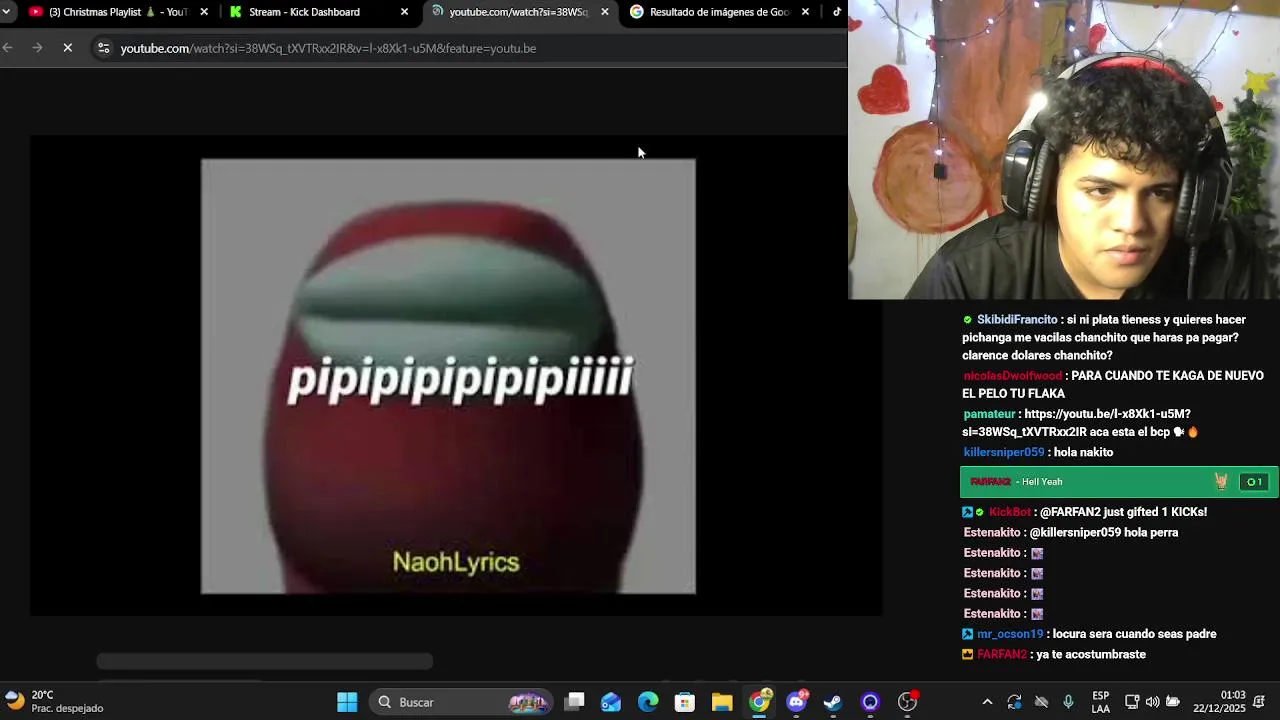The image size is (1280, 720).
Task: Go back with browser back arrow
Action: pos(8,48)
